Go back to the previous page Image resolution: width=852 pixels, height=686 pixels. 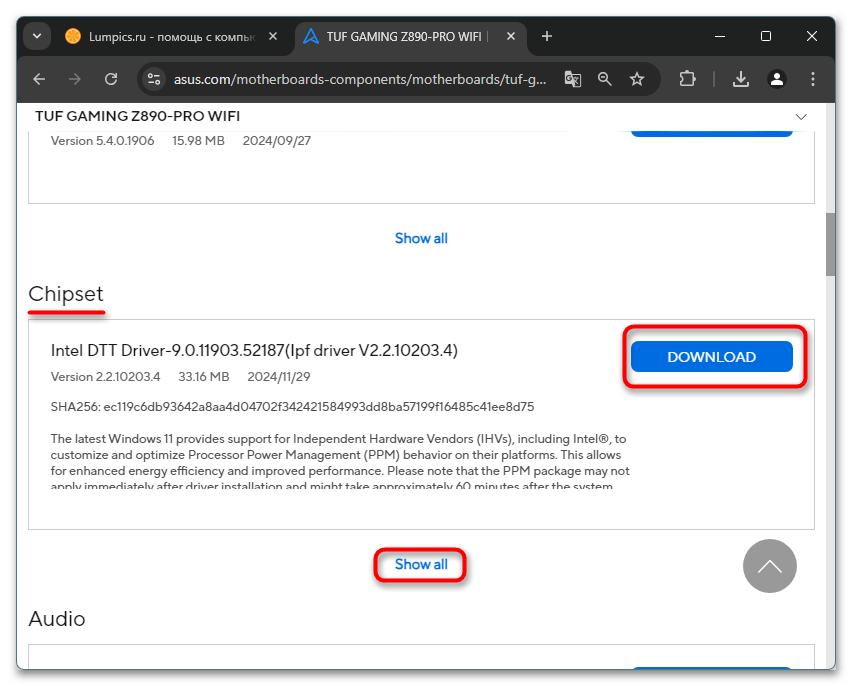coord(39,79)
